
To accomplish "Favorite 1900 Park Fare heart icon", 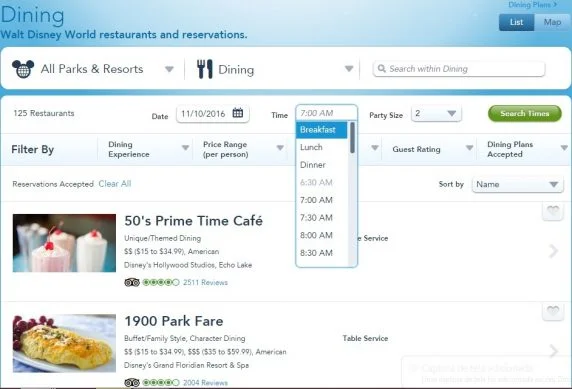I will 553,311.
